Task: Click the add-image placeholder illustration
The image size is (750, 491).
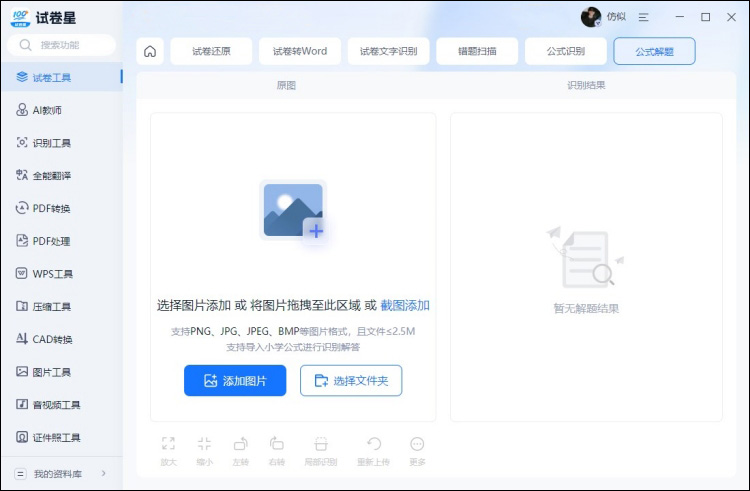Action: [295, 211]
